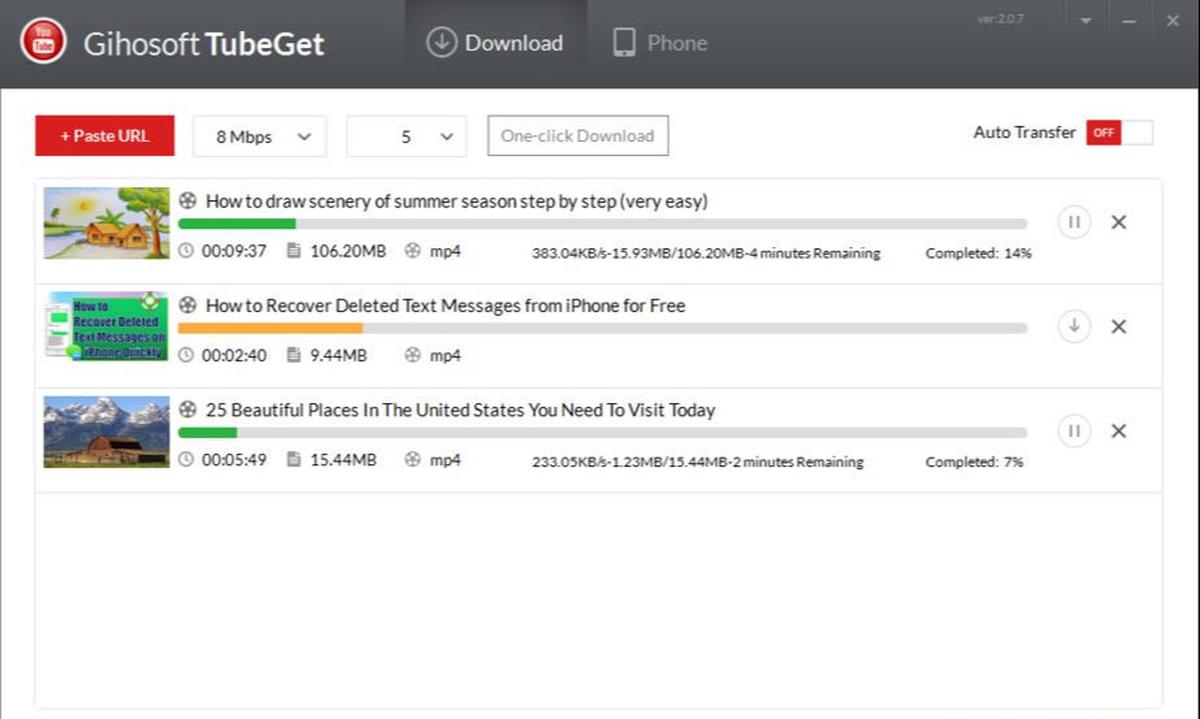Minimize the TubeGet window
1200x719 pixels.
[x=1129, y=22]
